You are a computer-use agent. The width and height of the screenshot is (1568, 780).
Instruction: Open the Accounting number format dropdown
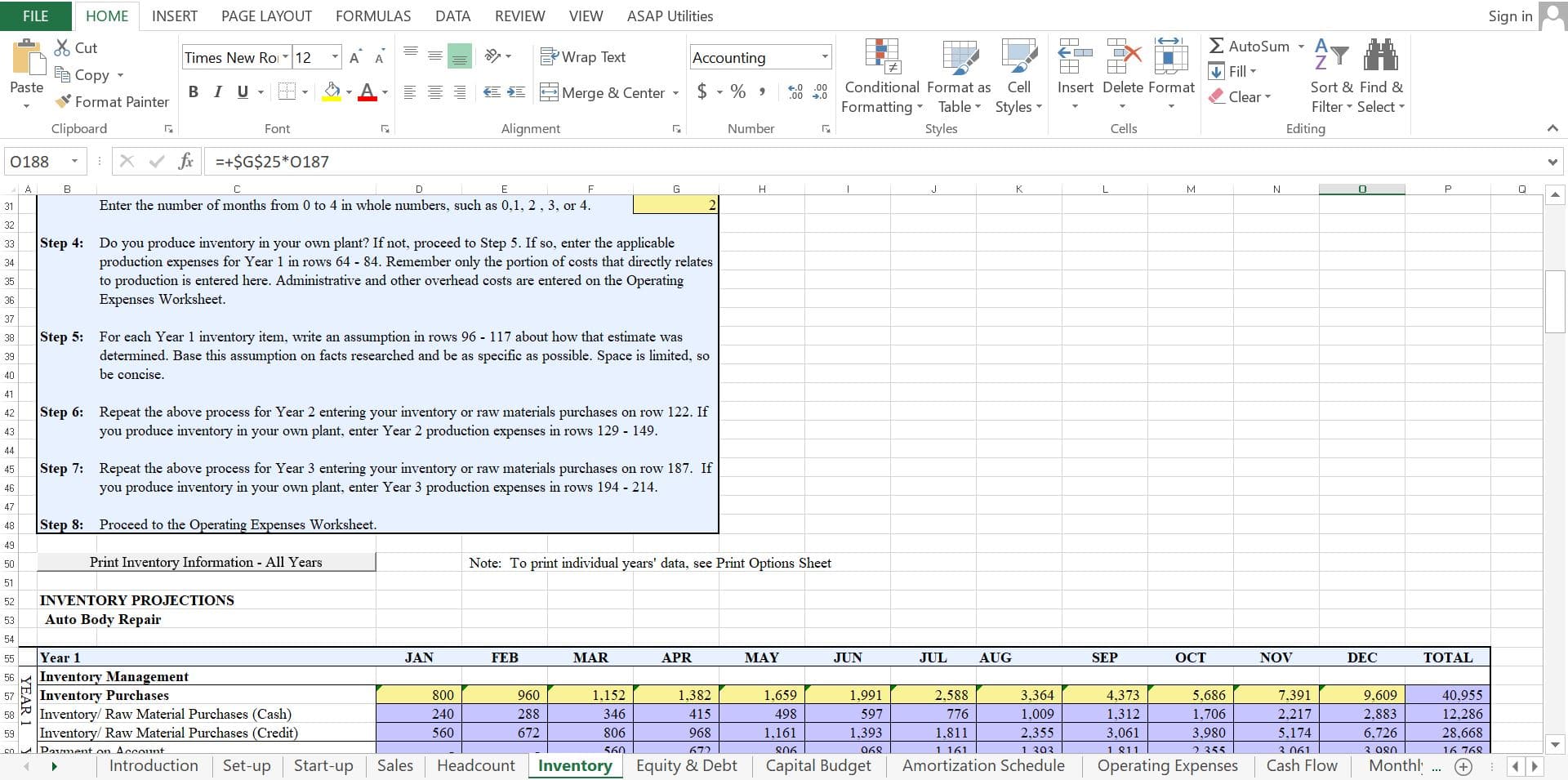pyautogui.click(x=825, y=57)
